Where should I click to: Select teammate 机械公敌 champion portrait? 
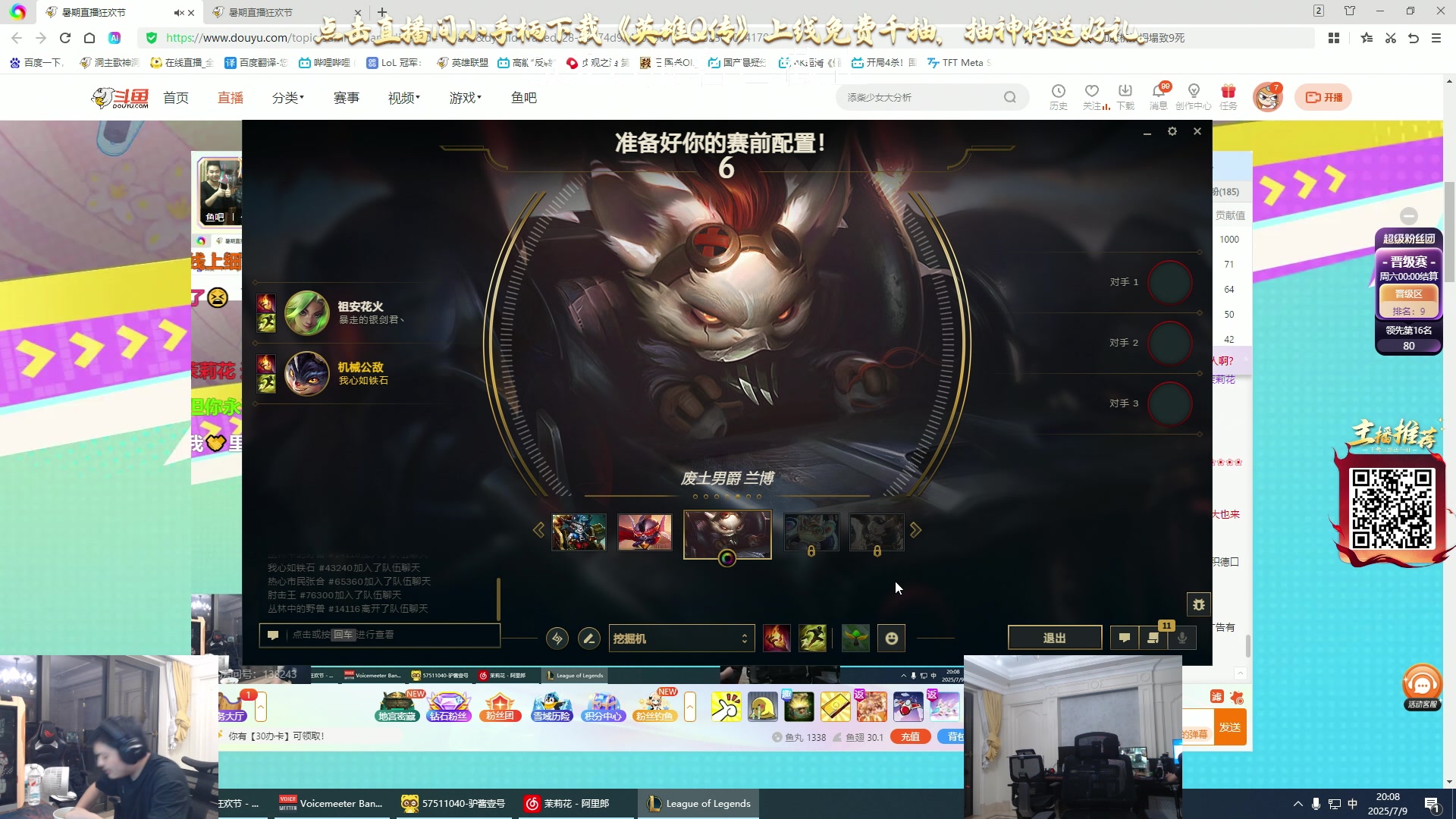click(306, 373)
